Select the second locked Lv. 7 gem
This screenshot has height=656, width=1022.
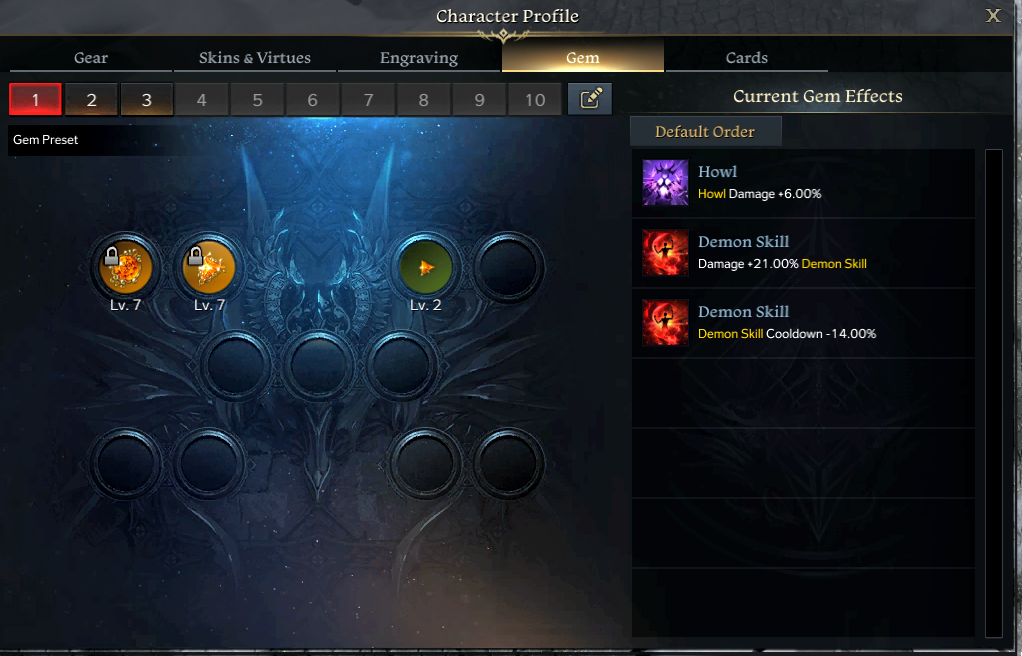click(x=209, y=267)
